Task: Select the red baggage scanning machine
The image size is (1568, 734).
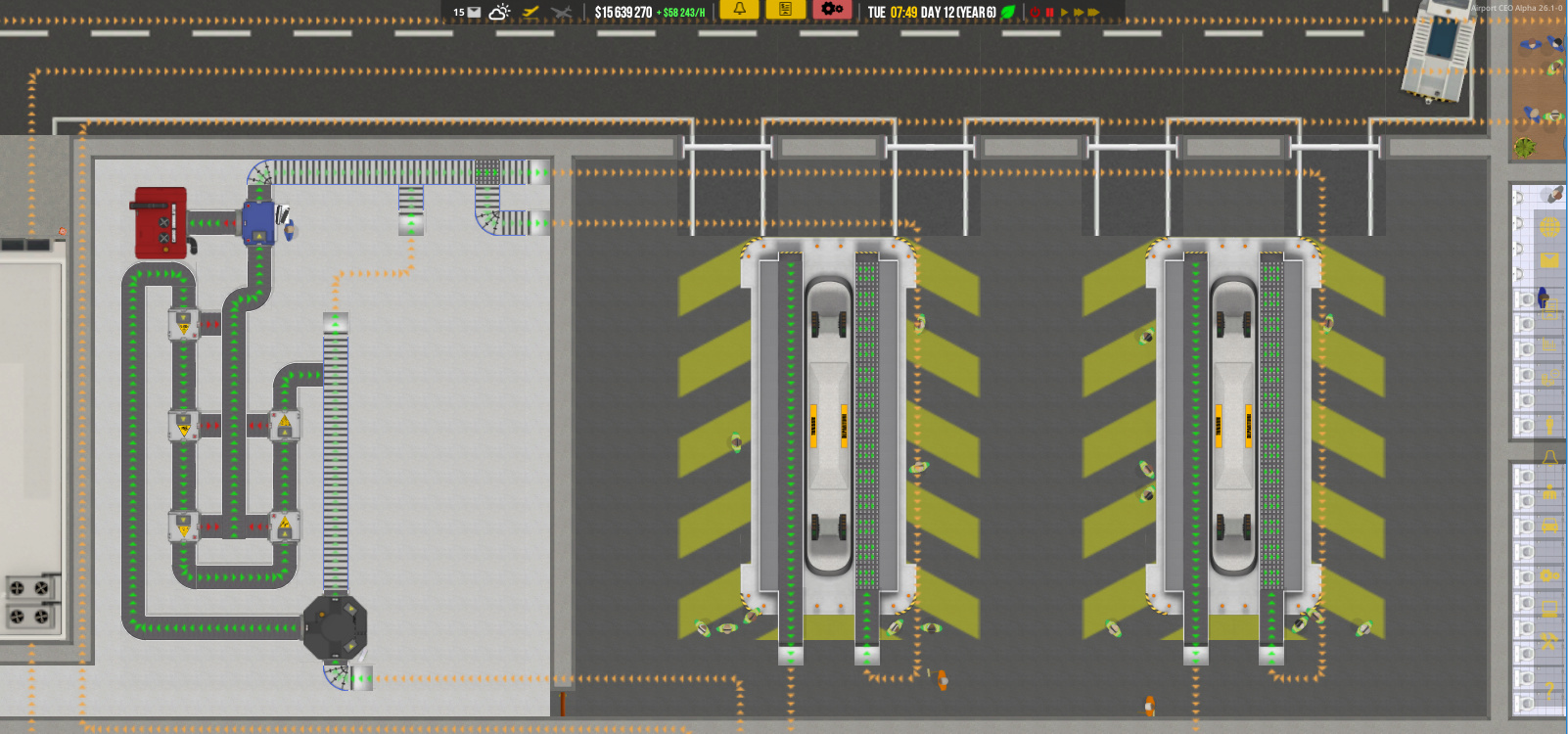Action: 160,223
